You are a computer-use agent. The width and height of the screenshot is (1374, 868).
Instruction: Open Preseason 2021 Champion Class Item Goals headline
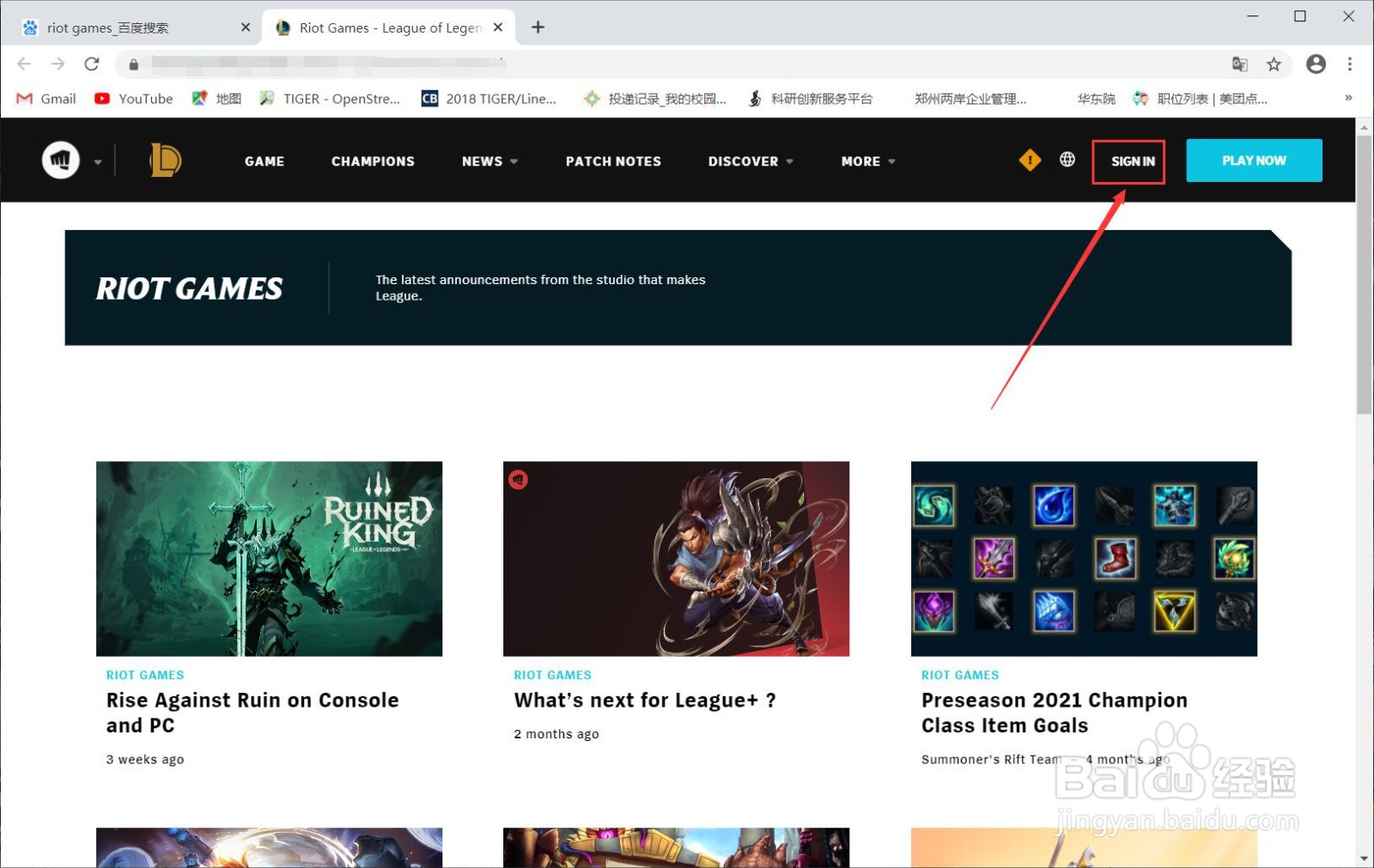pos(1055,713)
